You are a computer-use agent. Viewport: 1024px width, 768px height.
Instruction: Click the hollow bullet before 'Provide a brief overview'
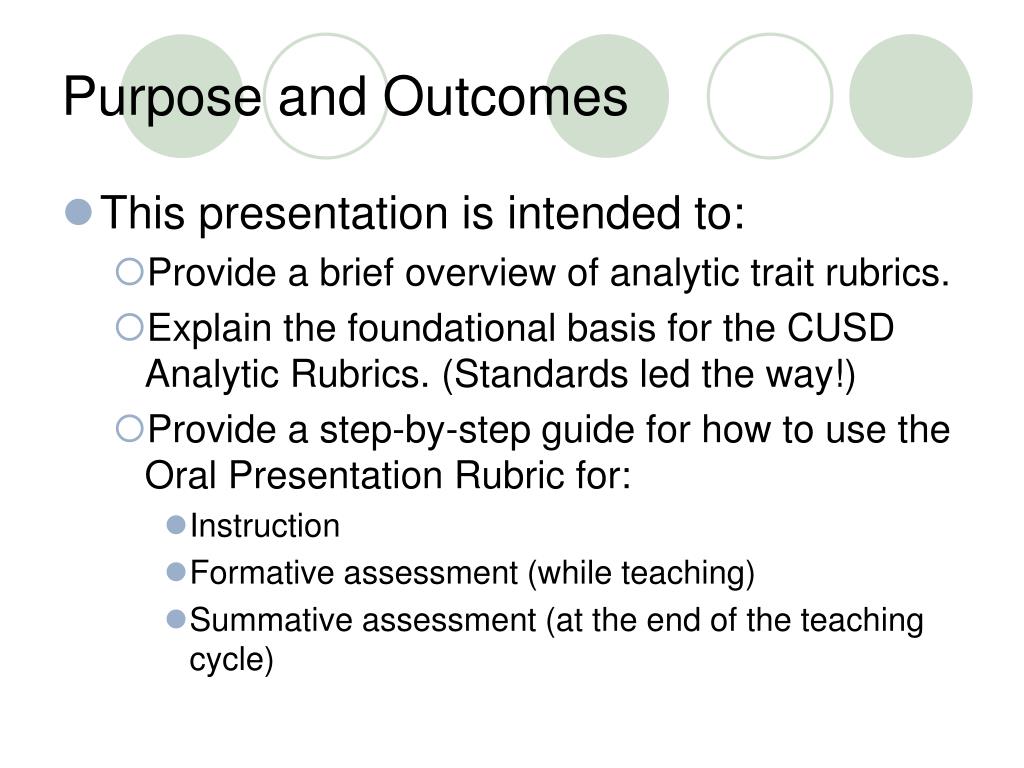129,272
